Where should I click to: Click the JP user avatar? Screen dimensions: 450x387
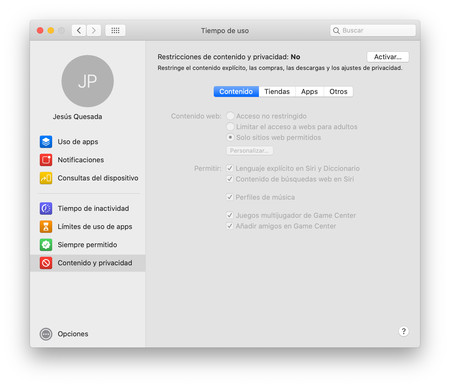tap(88, 81)
